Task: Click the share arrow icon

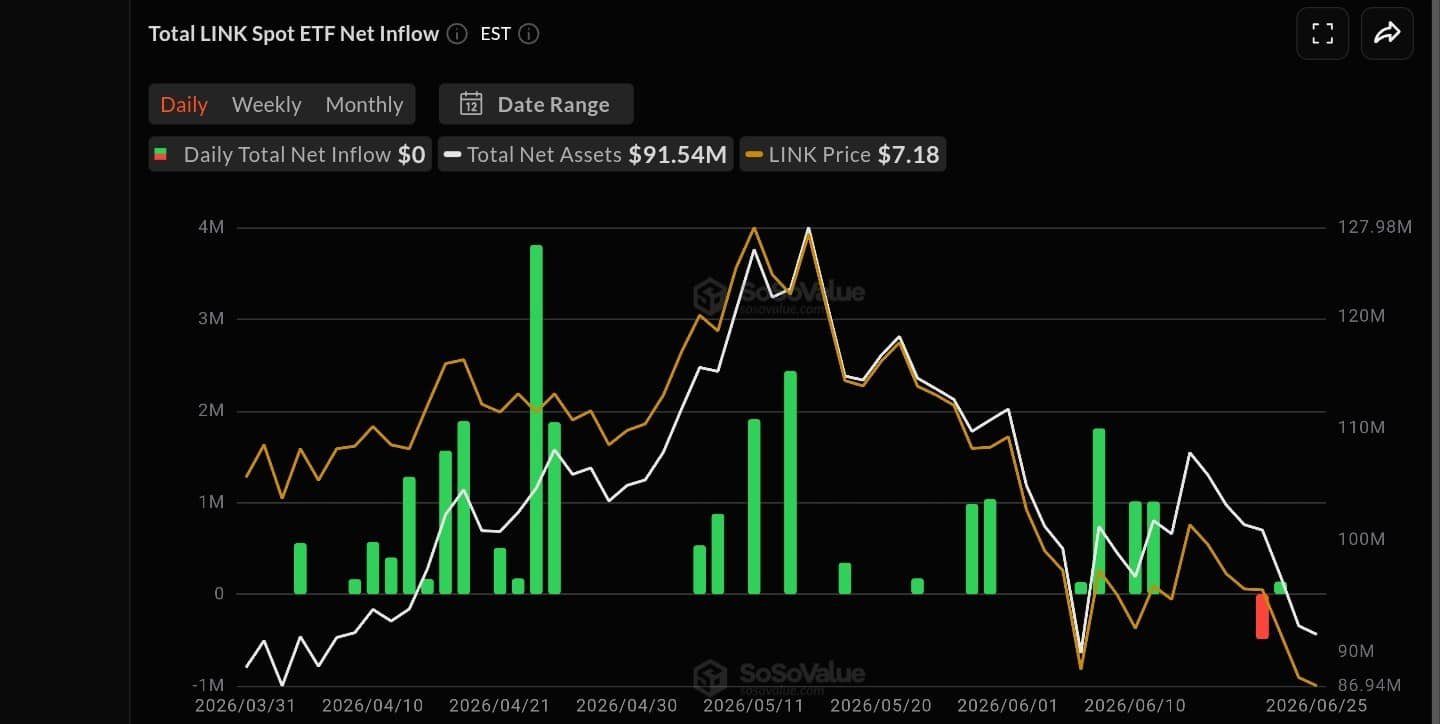Action: click(x=1387, y=34)
